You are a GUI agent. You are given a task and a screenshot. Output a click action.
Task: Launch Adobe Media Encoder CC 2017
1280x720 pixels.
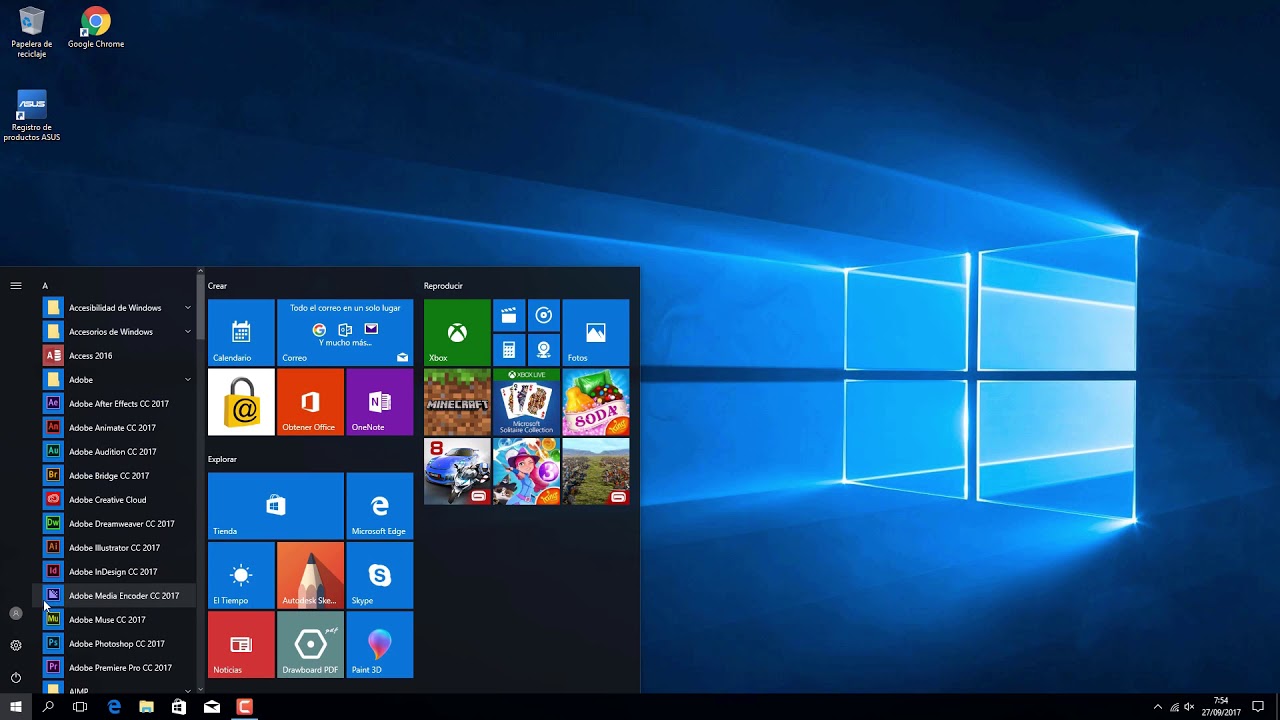click(x=118, y=596)
